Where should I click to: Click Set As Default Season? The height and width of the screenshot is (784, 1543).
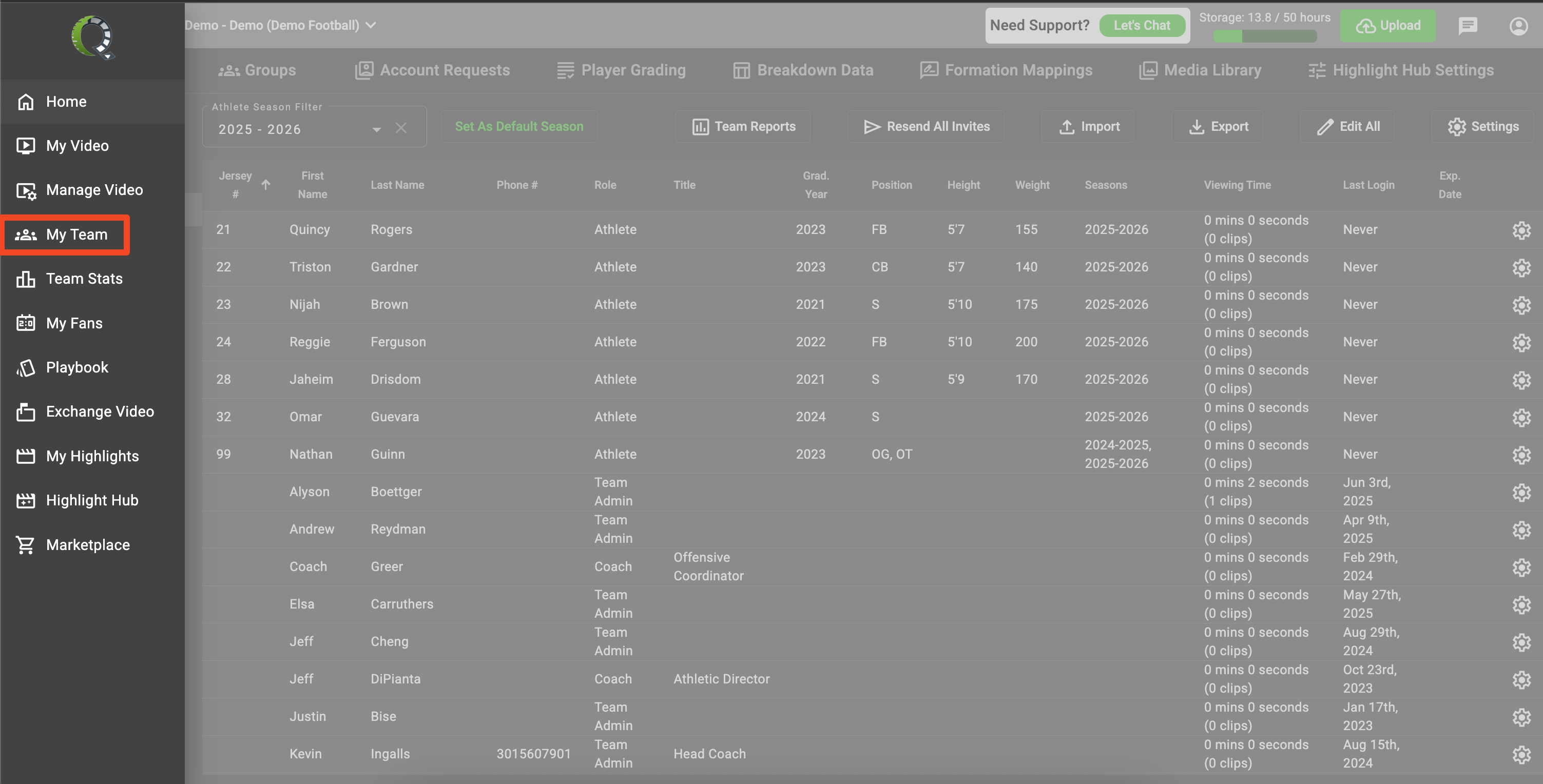click(x=519, y=126)
